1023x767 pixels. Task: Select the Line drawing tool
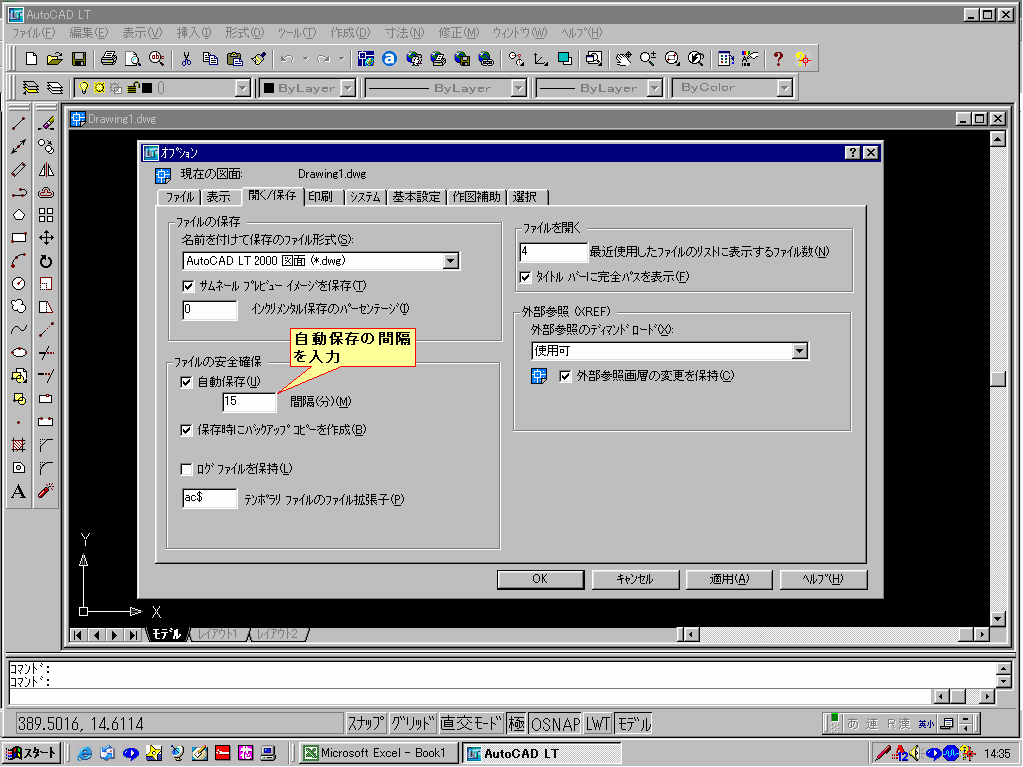[x=19, y=123]
